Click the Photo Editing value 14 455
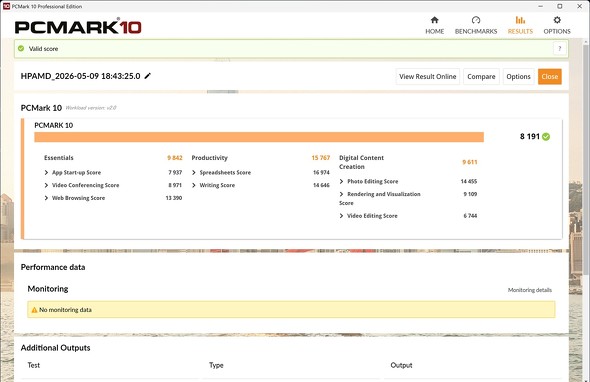The height and width of the screenshot is (382, 590). click(468, 181)
